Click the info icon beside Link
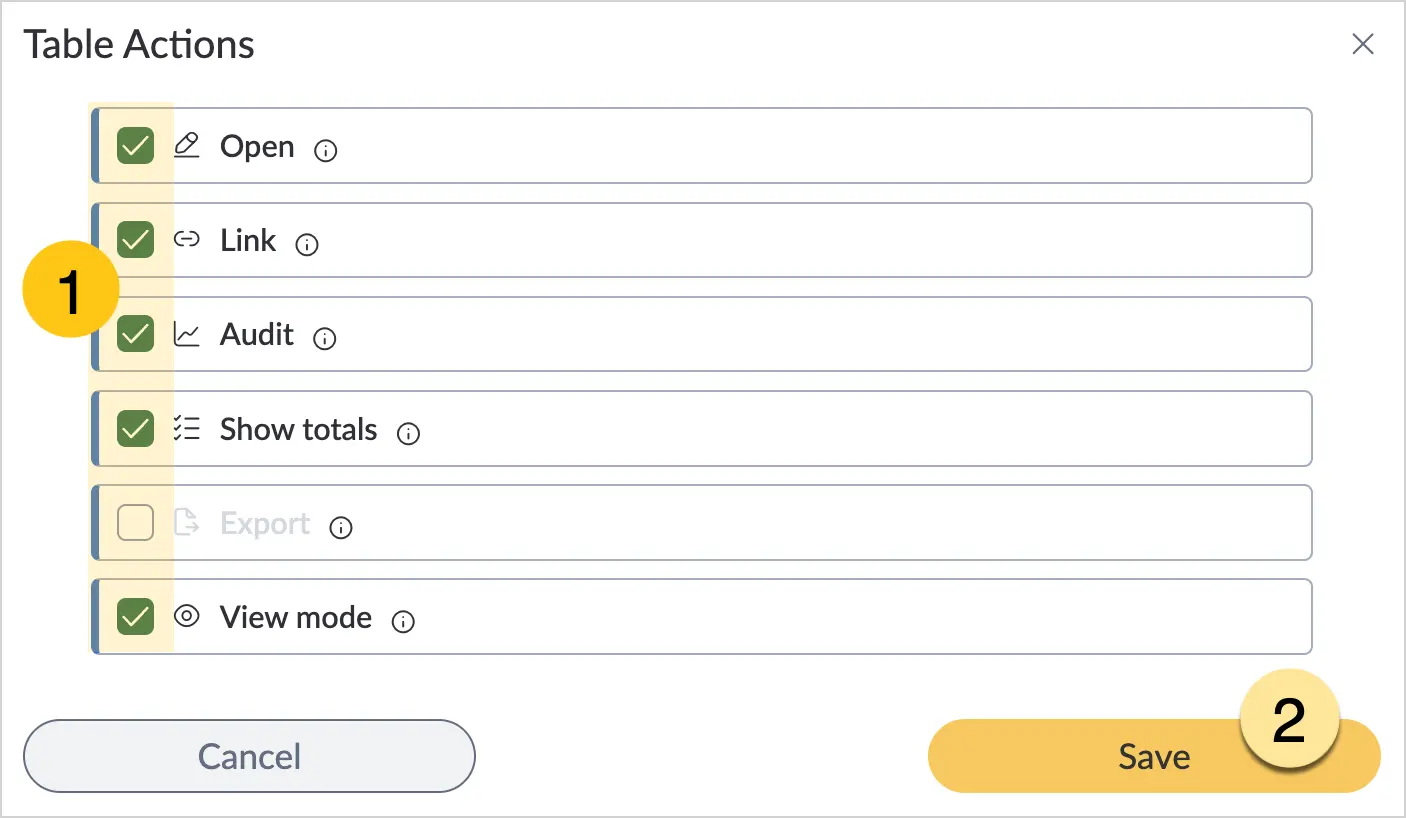The image size is (1406, 818). point(307,245)
